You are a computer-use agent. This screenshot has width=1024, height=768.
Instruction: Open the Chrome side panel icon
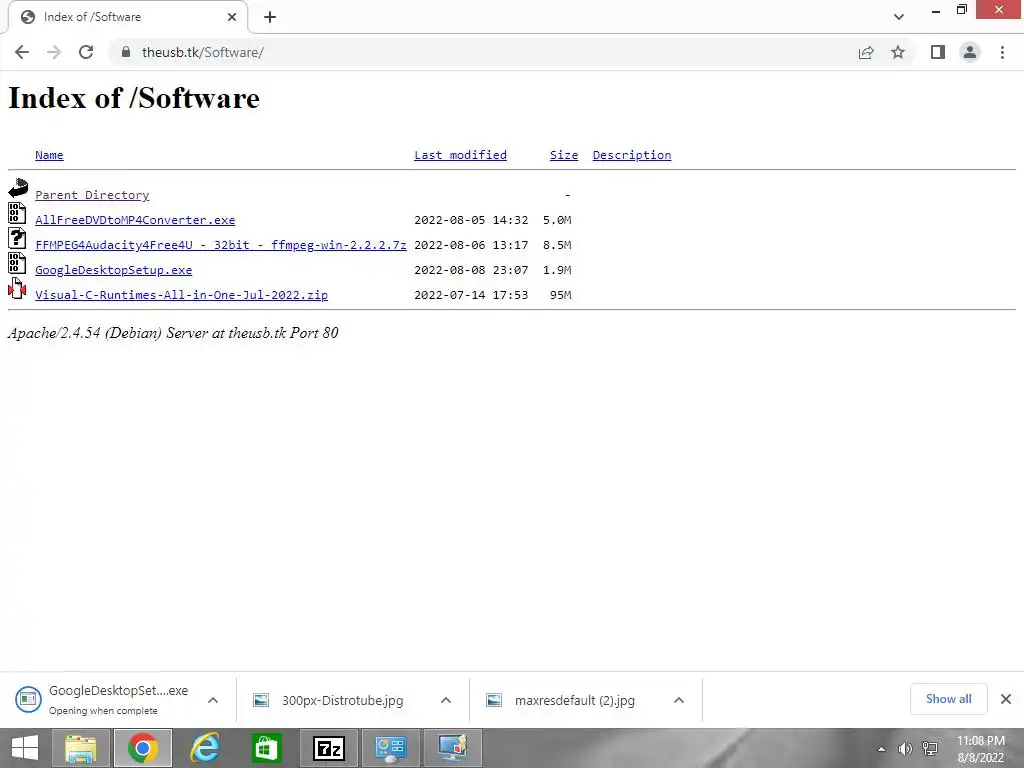[938, 52]
